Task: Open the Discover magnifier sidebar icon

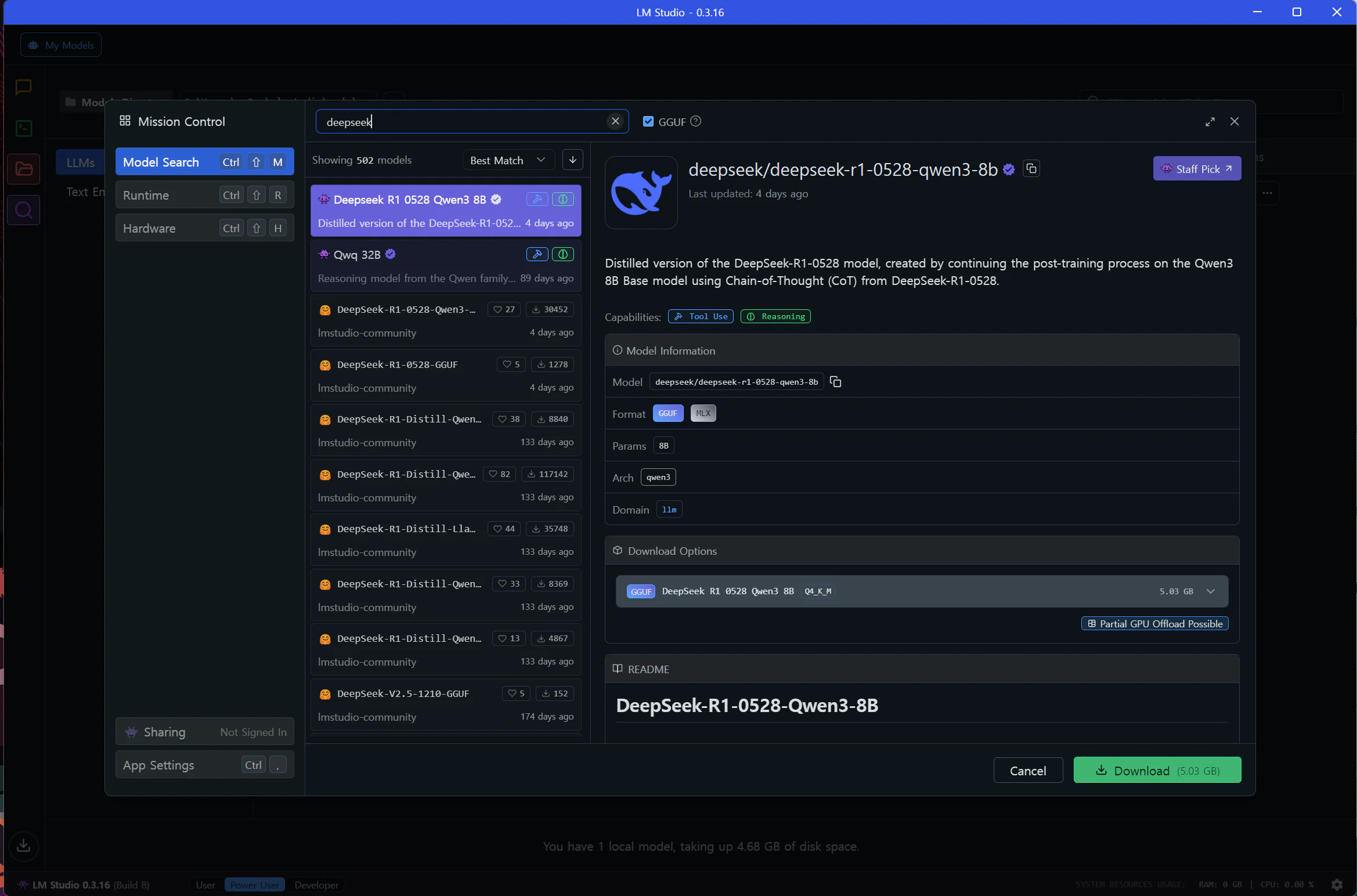Action: click(23, 210)
